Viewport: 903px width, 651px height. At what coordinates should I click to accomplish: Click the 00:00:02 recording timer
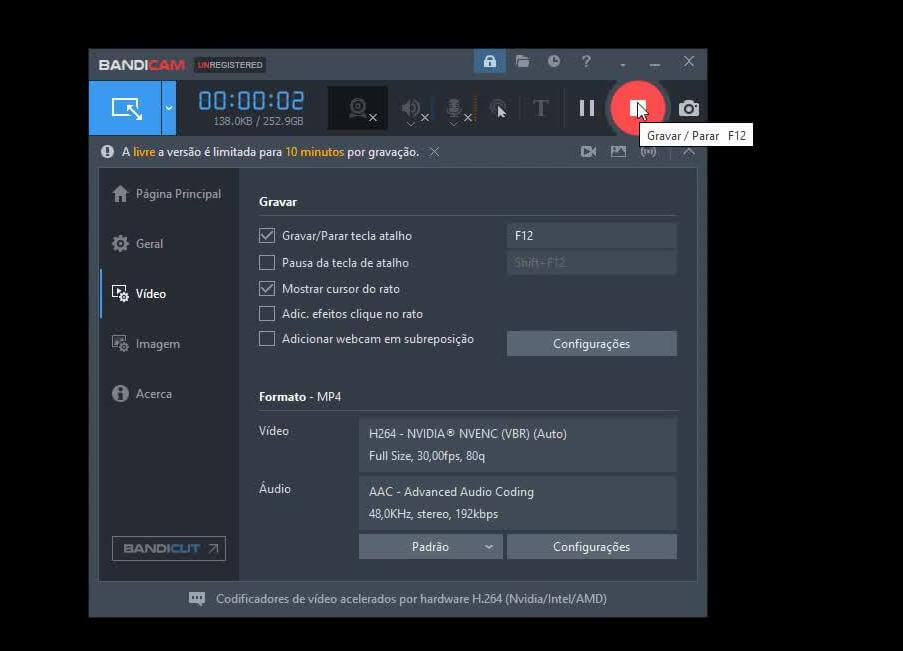(x=251, y=101)
